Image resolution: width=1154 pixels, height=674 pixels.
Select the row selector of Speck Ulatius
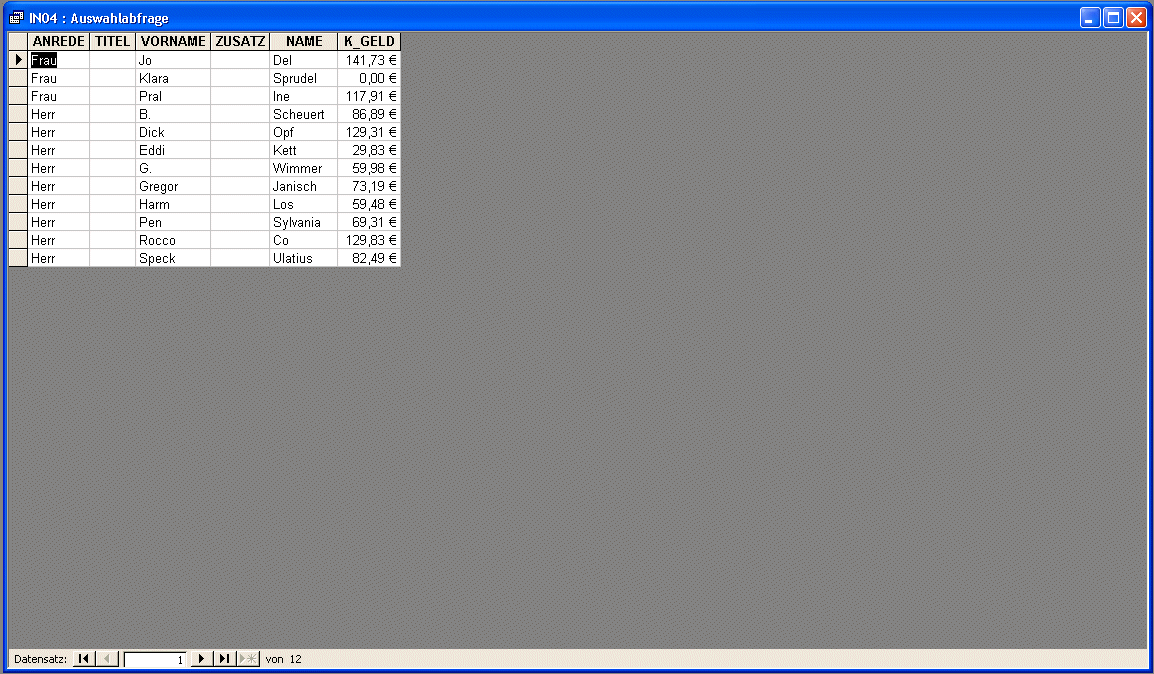tap(18, 258)
